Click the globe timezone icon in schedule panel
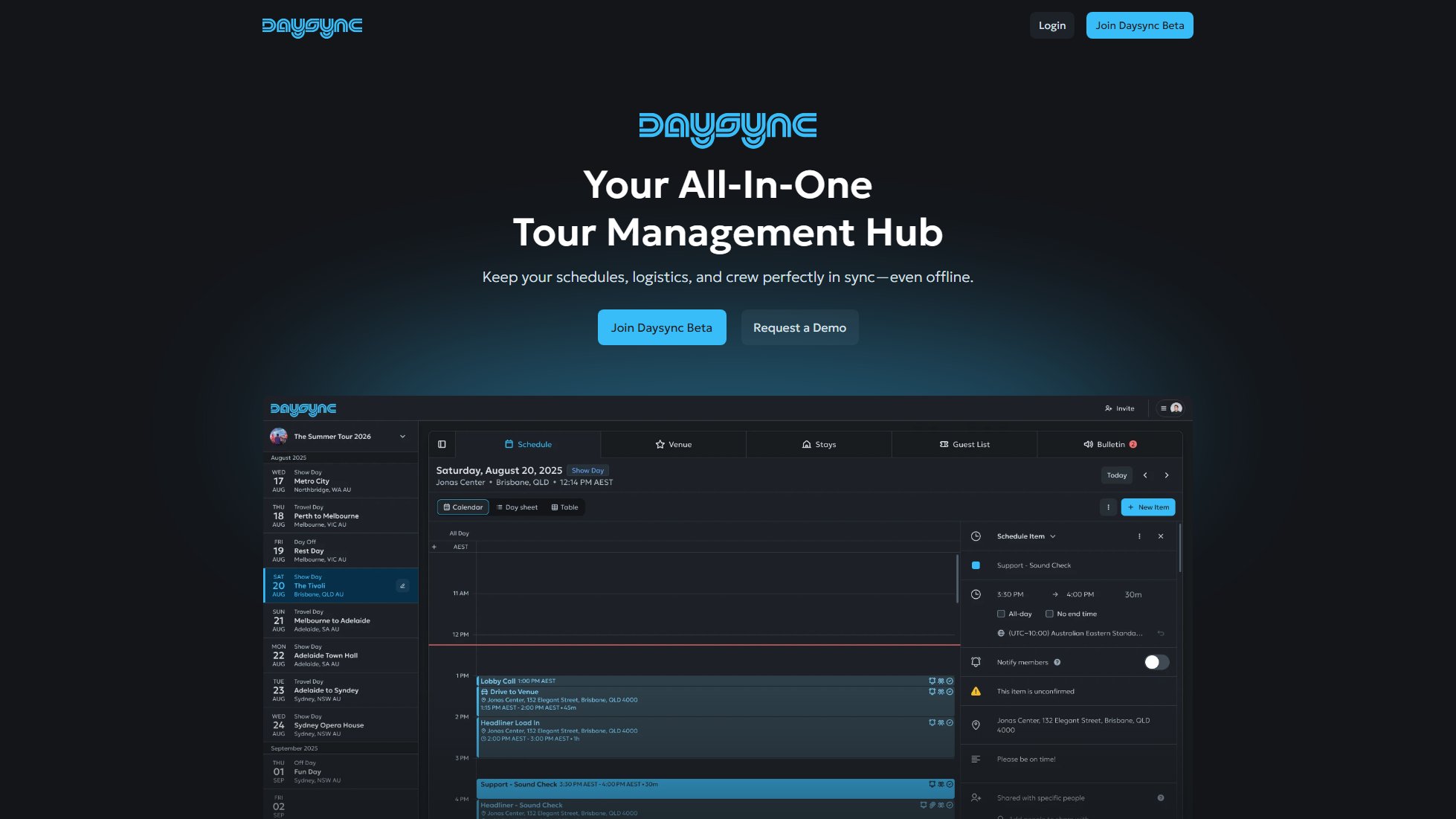The image size is (1456, 819). (999, 633)
